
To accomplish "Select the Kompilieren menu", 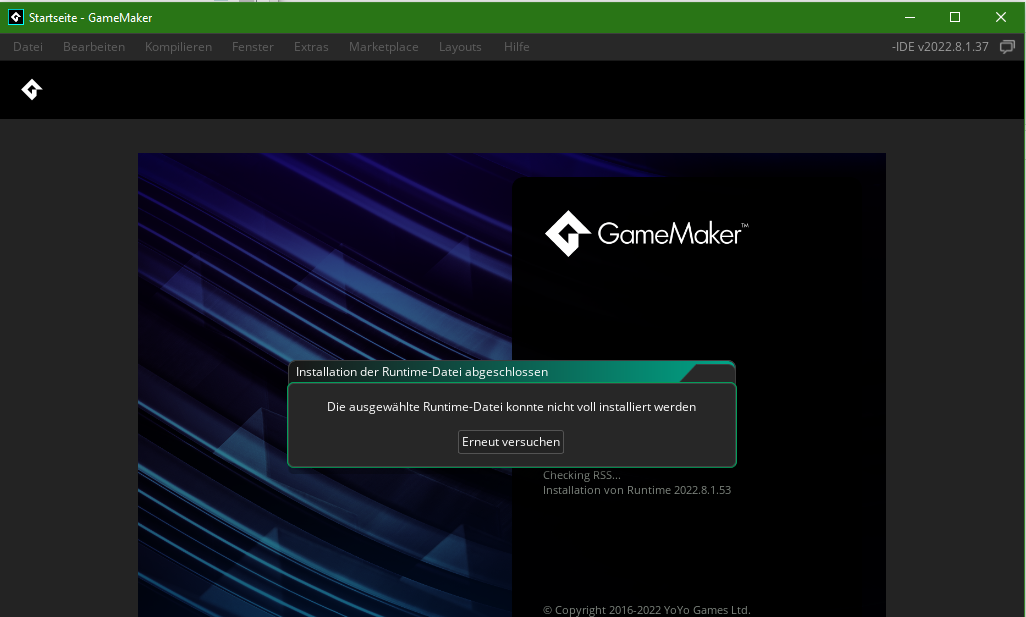I will (x=178, y=47).
